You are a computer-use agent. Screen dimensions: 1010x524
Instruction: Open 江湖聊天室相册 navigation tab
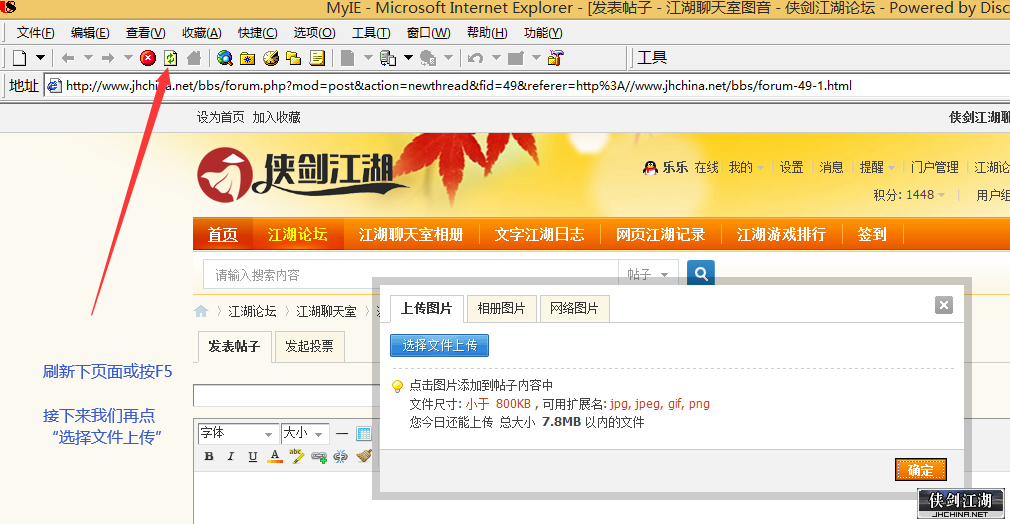pos(411,234)
